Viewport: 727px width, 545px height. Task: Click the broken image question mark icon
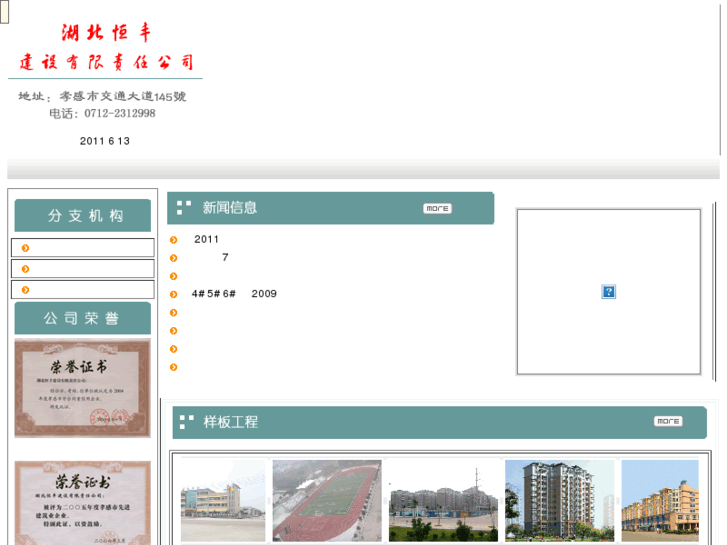pyautogui.click(x=608, y=292)
